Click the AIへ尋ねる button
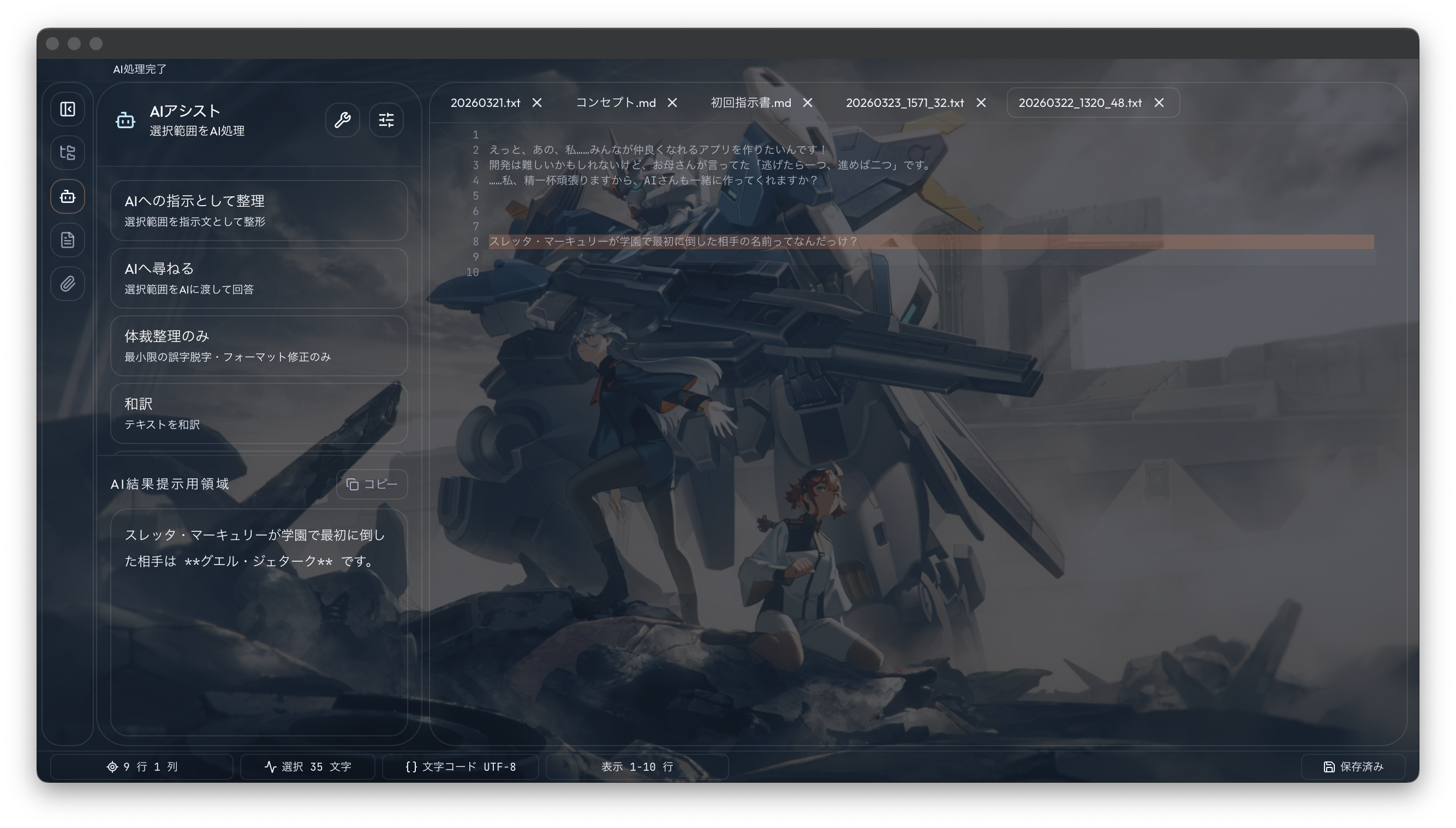 pos(259,278)
